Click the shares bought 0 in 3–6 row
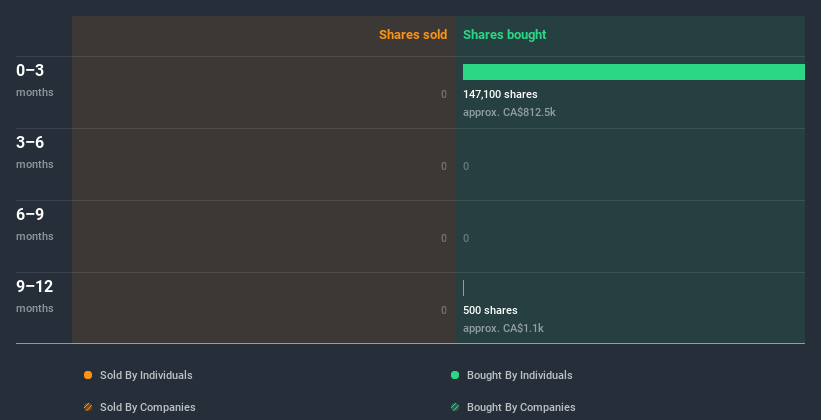The image size is (821, 420). pos(466,166)
